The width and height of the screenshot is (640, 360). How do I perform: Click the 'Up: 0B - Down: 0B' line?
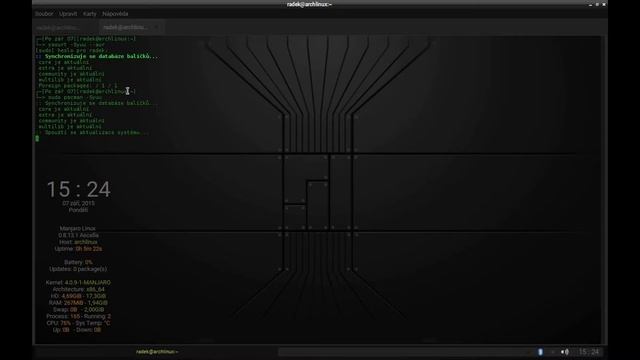[77, 330]
